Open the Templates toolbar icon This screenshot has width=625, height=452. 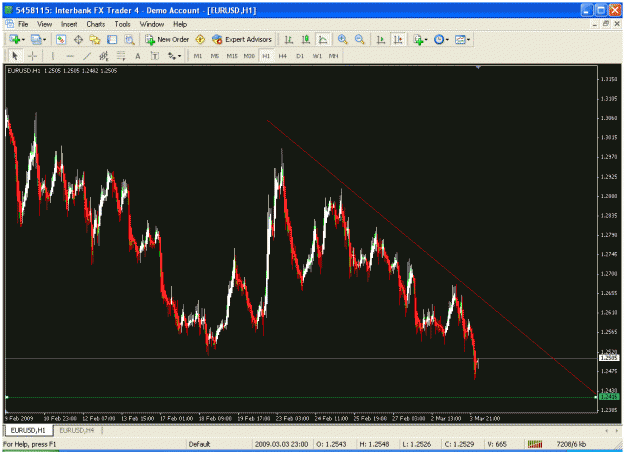coord(460,39)
